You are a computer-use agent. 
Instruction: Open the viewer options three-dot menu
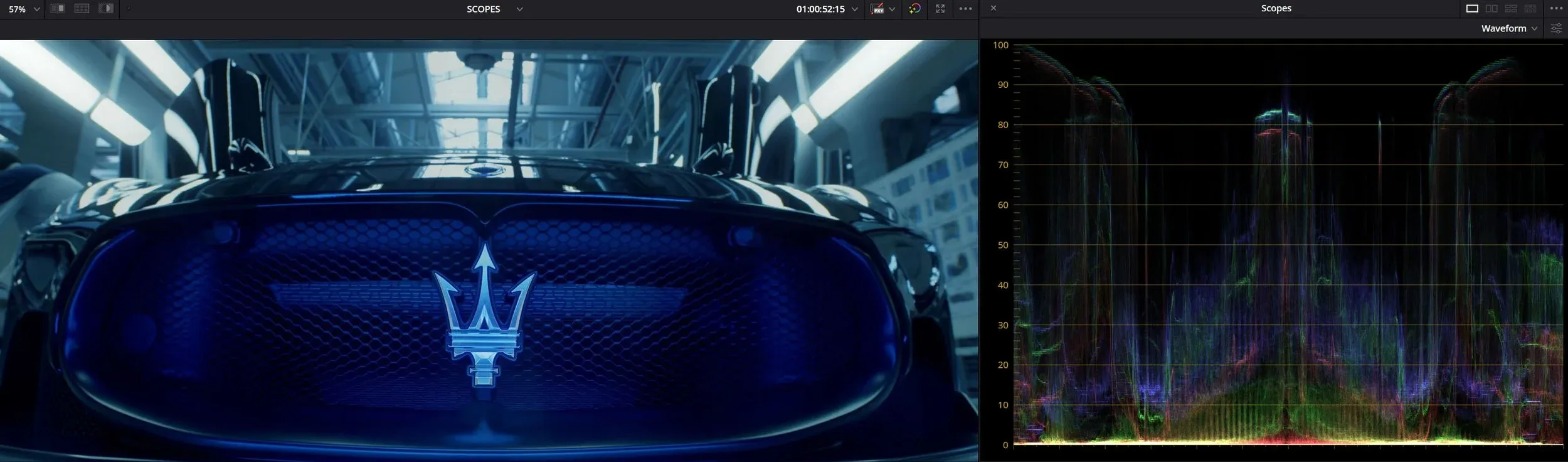coord(966,9)
